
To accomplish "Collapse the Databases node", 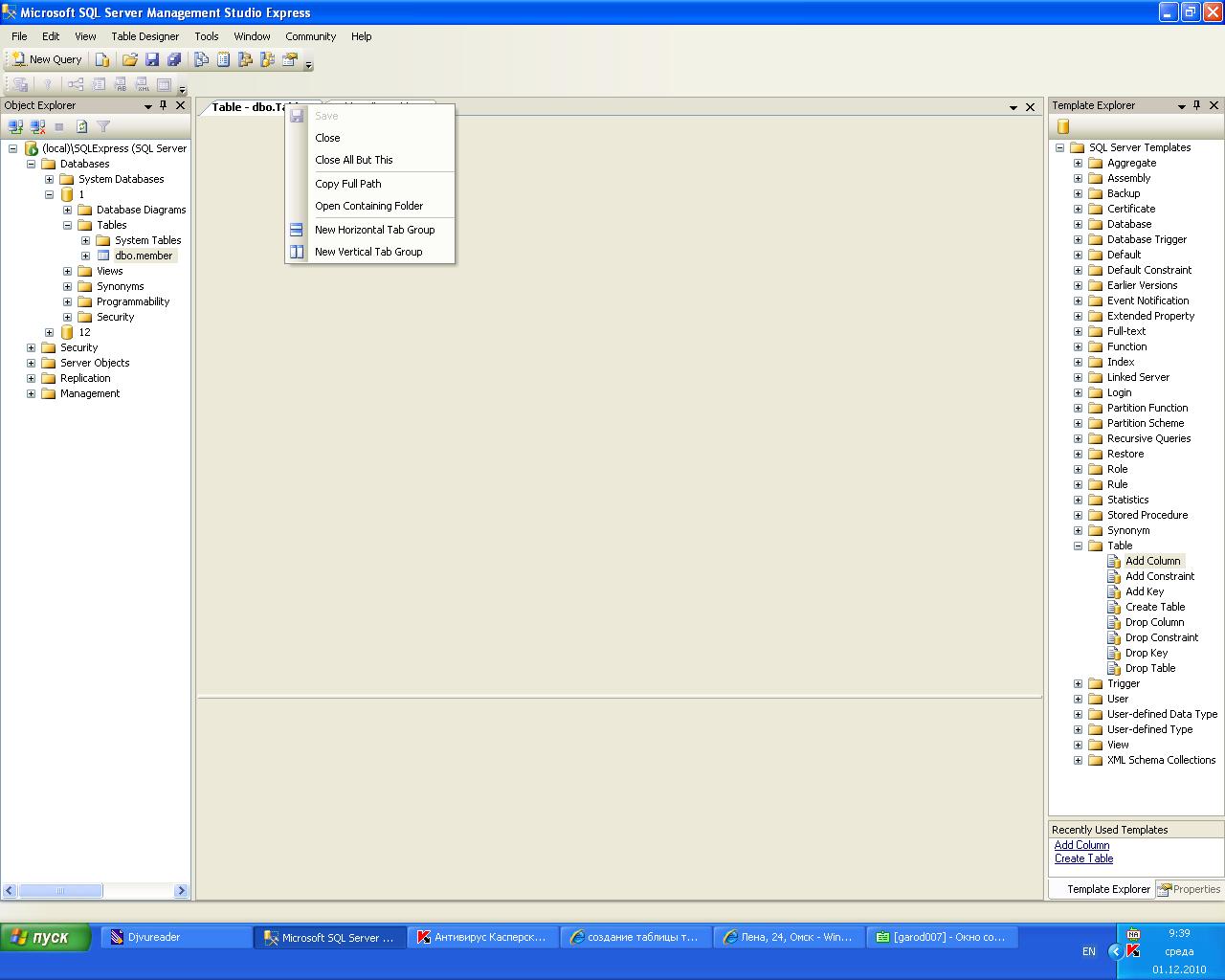I will pos(31,164).
